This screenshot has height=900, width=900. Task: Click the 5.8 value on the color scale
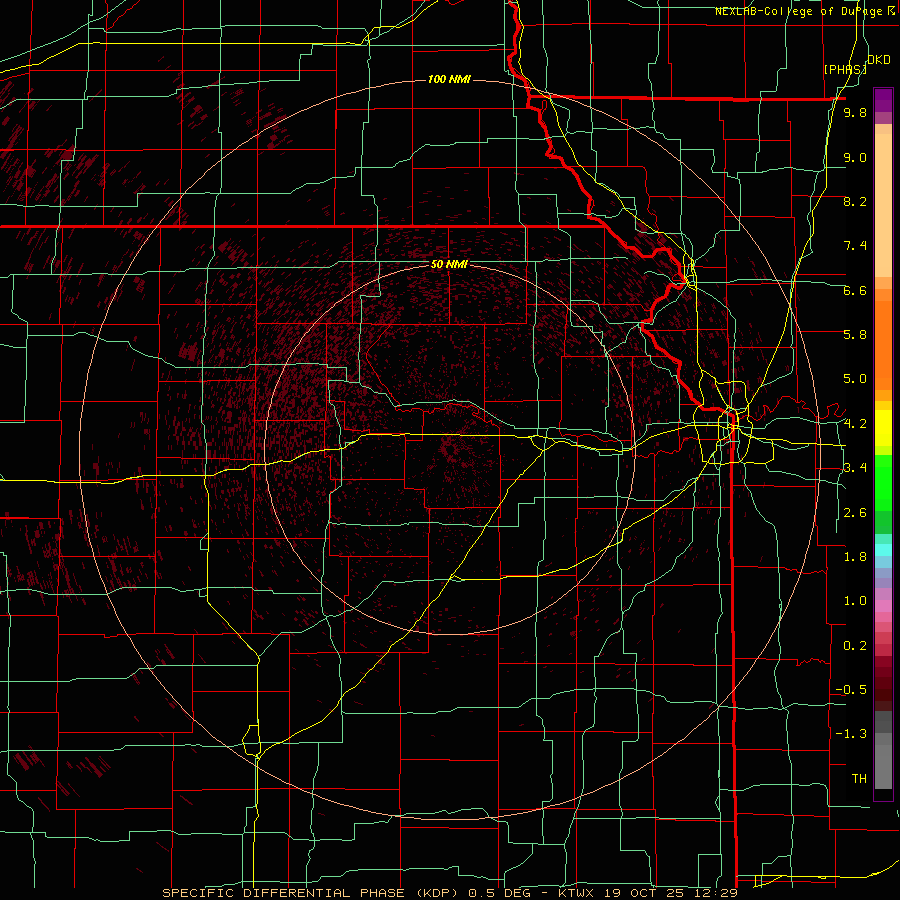[x=855, y=335]
